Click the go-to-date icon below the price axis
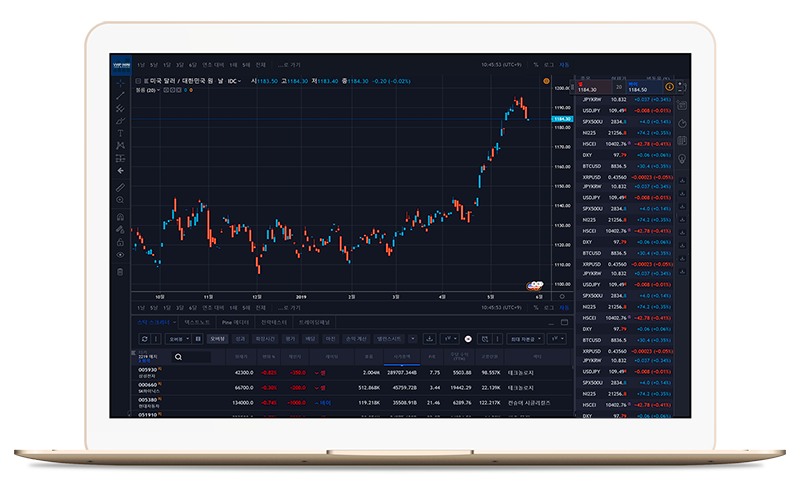This screenshot has width=800, height=483. tap(562, 296)
